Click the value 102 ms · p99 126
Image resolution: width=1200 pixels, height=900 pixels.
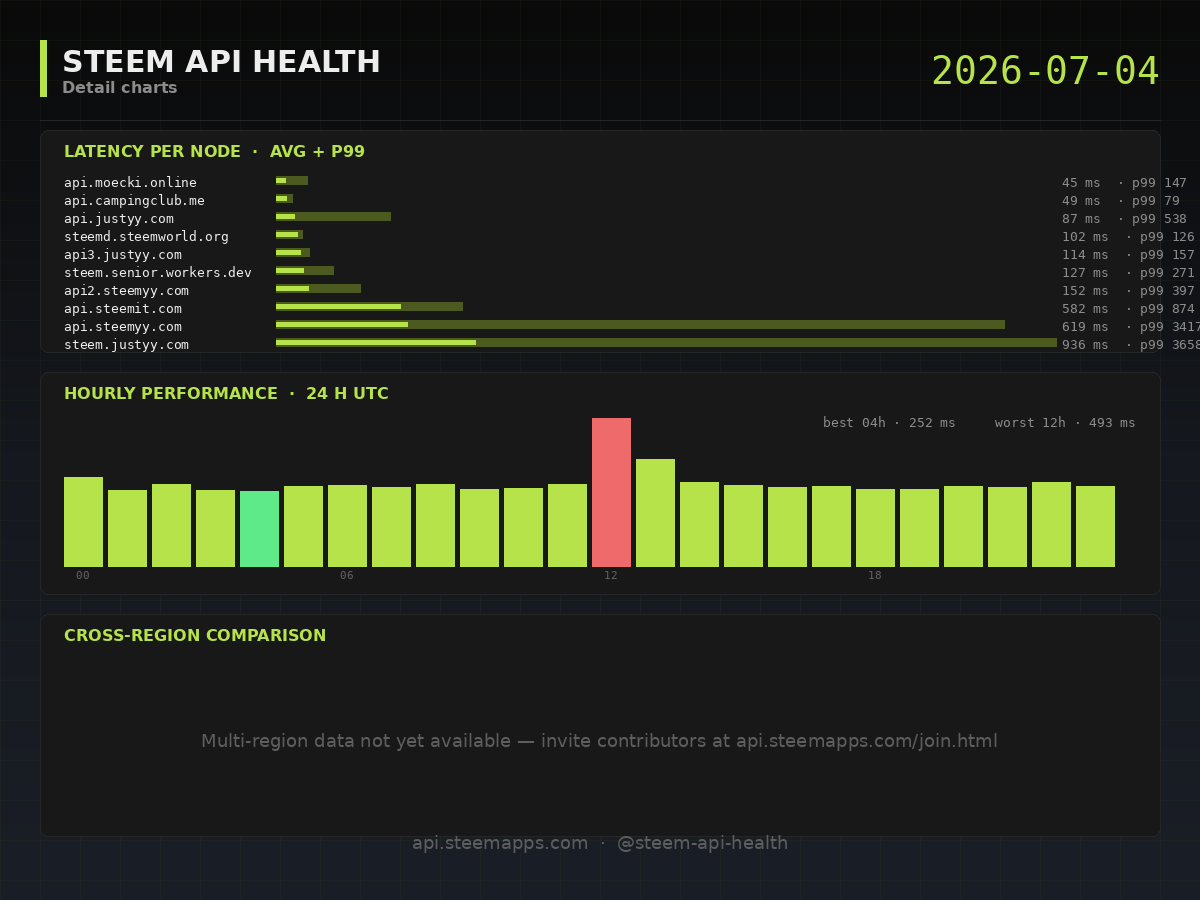click(1128, 237)
